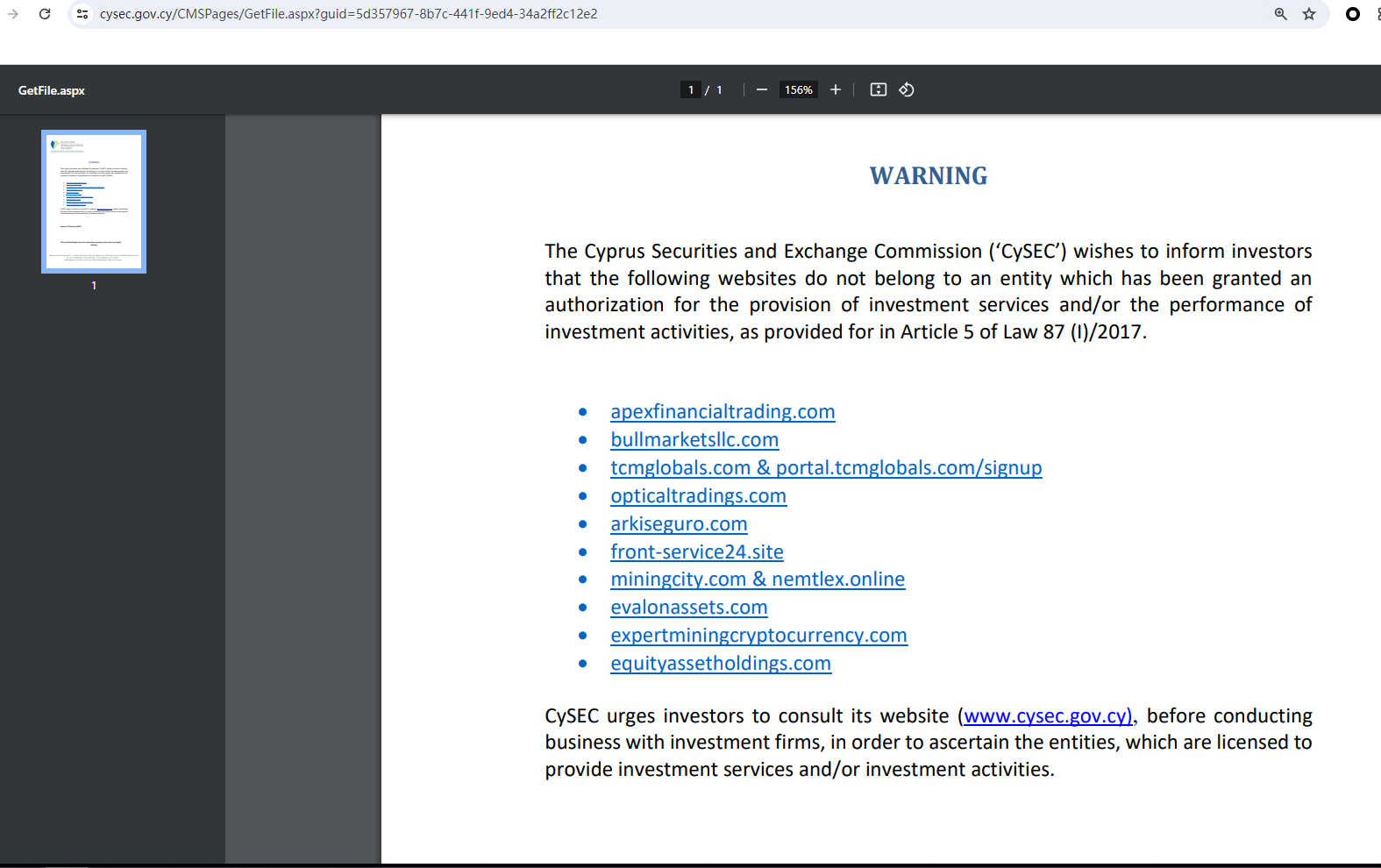
Task: Click the fit to page icon
Action: [878, 89]
